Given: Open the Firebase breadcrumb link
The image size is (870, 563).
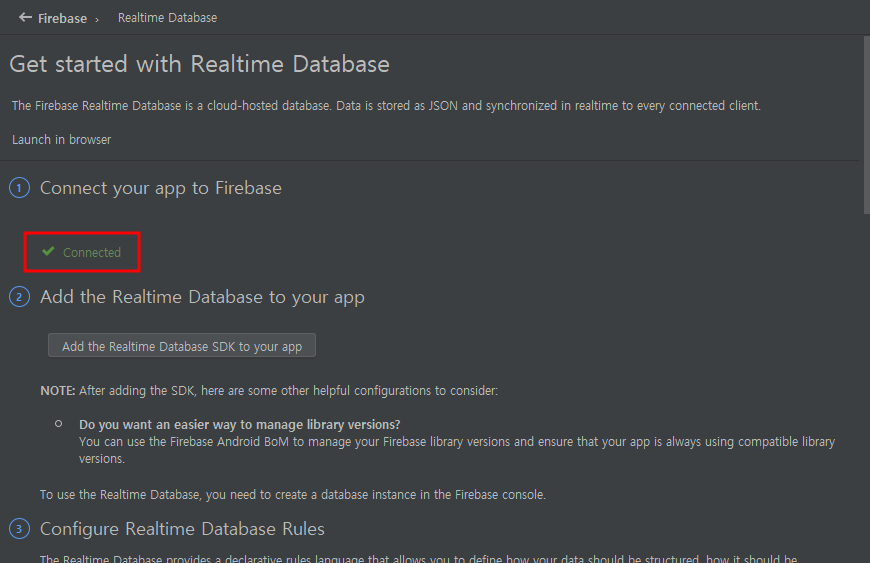Looking at the screenshot, I should tap(62, 18).
